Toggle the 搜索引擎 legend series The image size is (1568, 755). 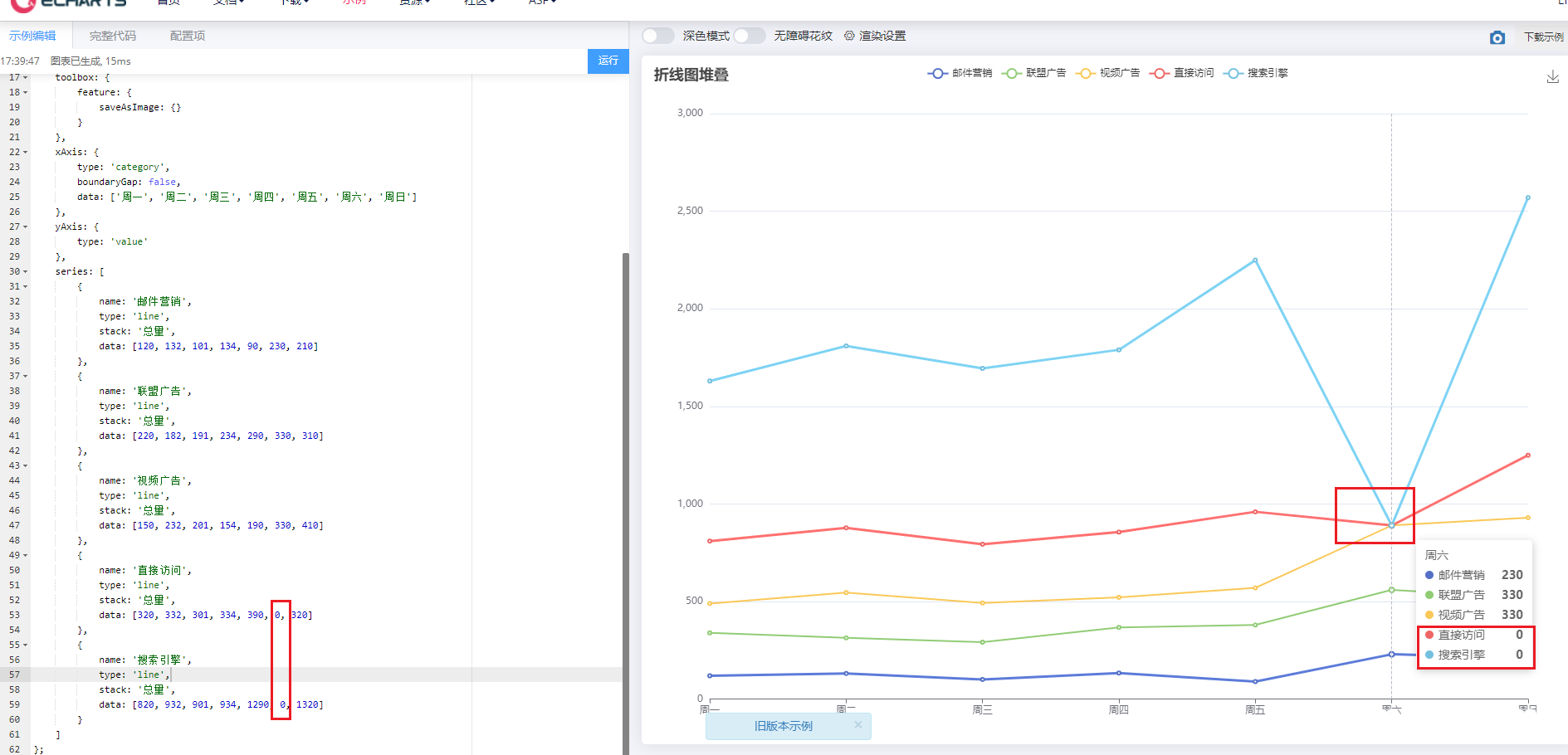click(1255, 73)
